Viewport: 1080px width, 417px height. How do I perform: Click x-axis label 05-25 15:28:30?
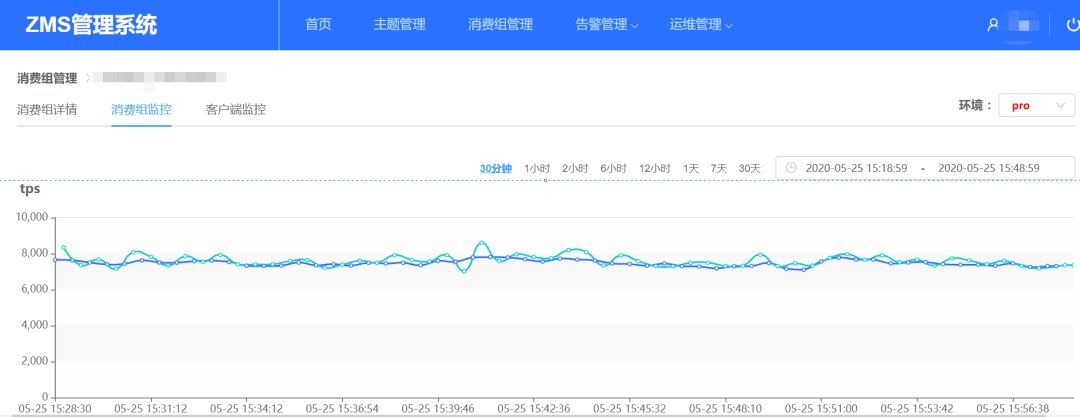54,408
